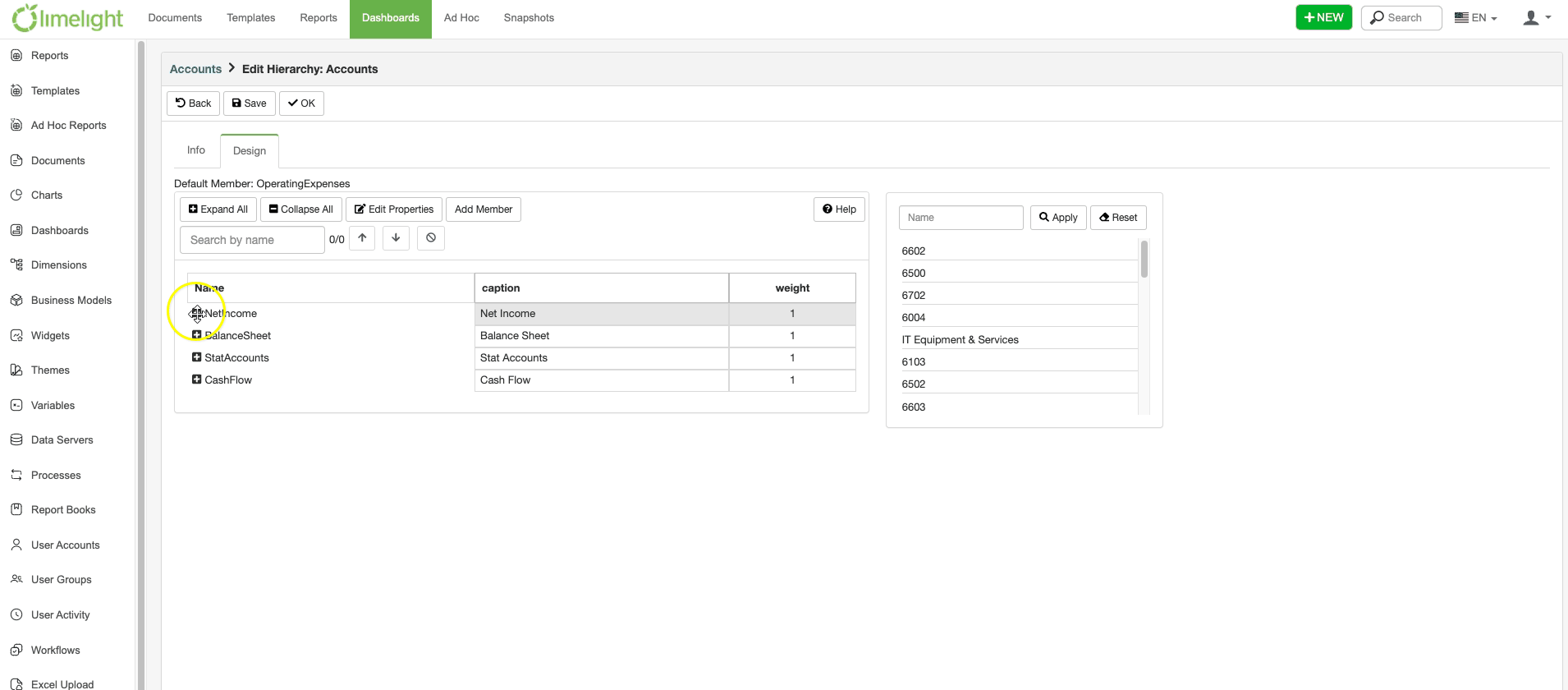
Task: Expand the CashFlow tree node
Action: (x=197, y=379)
